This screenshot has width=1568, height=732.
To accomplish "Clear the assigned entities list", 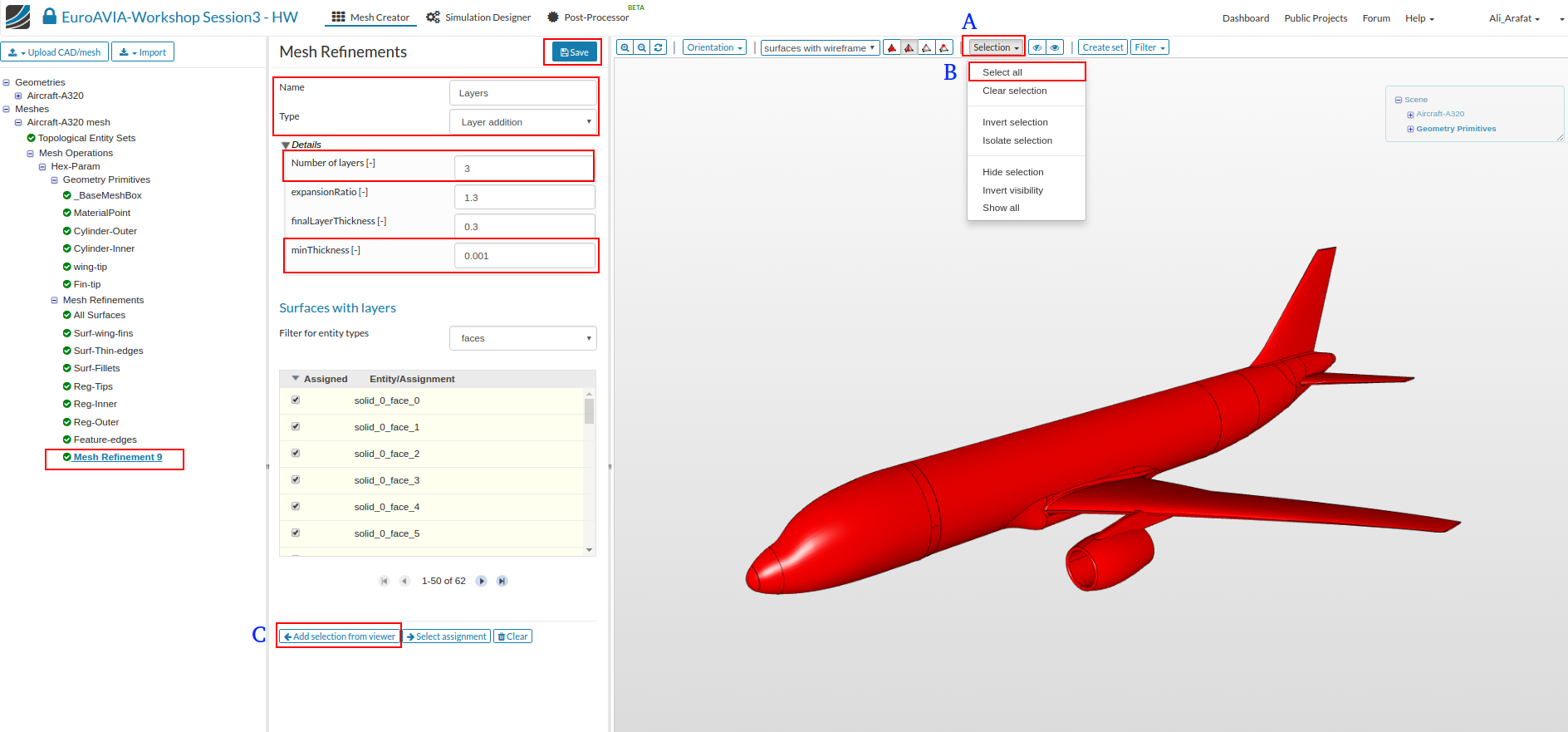I will (513, 636).
